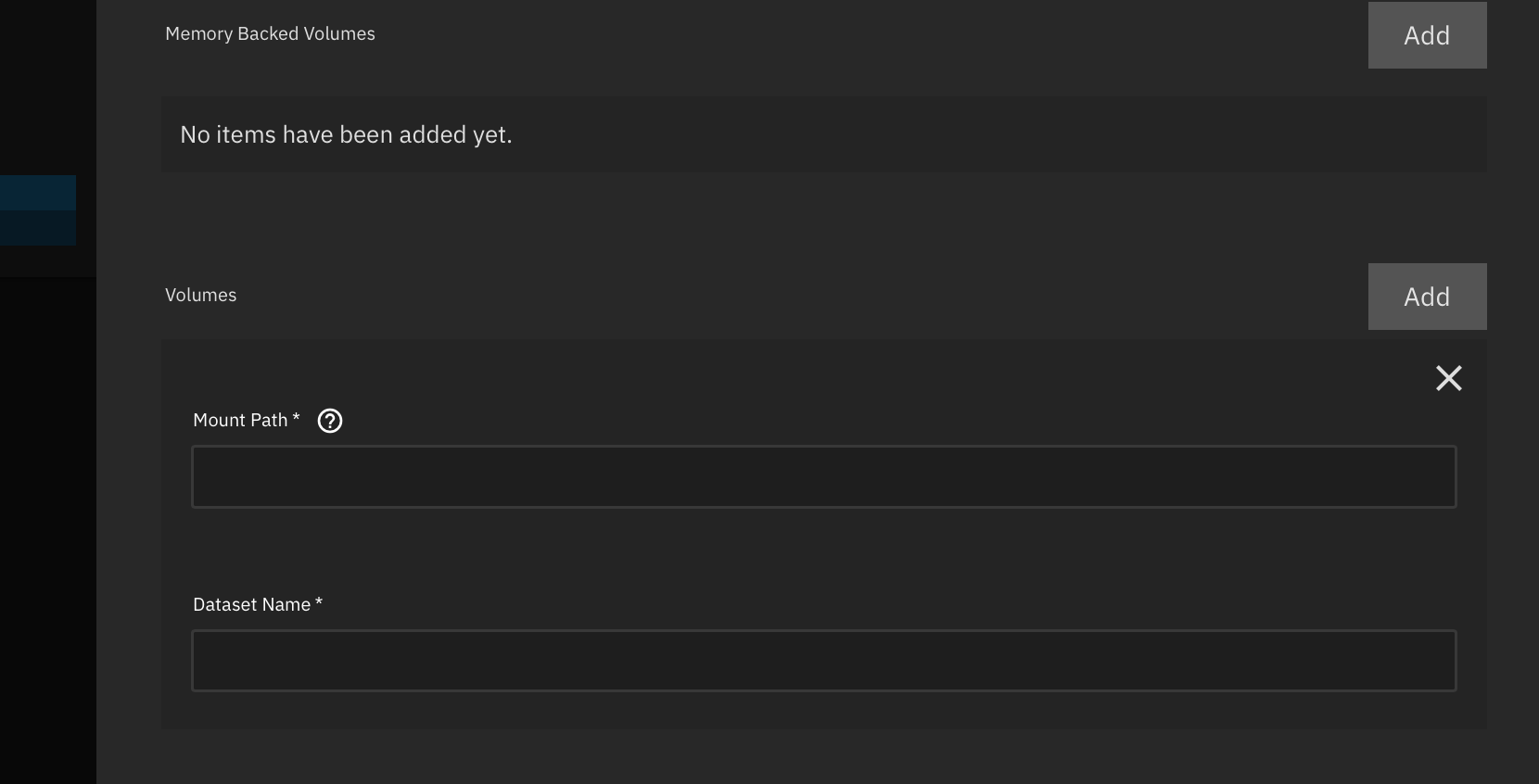Open the Mount Path help tooltip icon
This screenshot has width=1539, height=784.
(330, 421)
